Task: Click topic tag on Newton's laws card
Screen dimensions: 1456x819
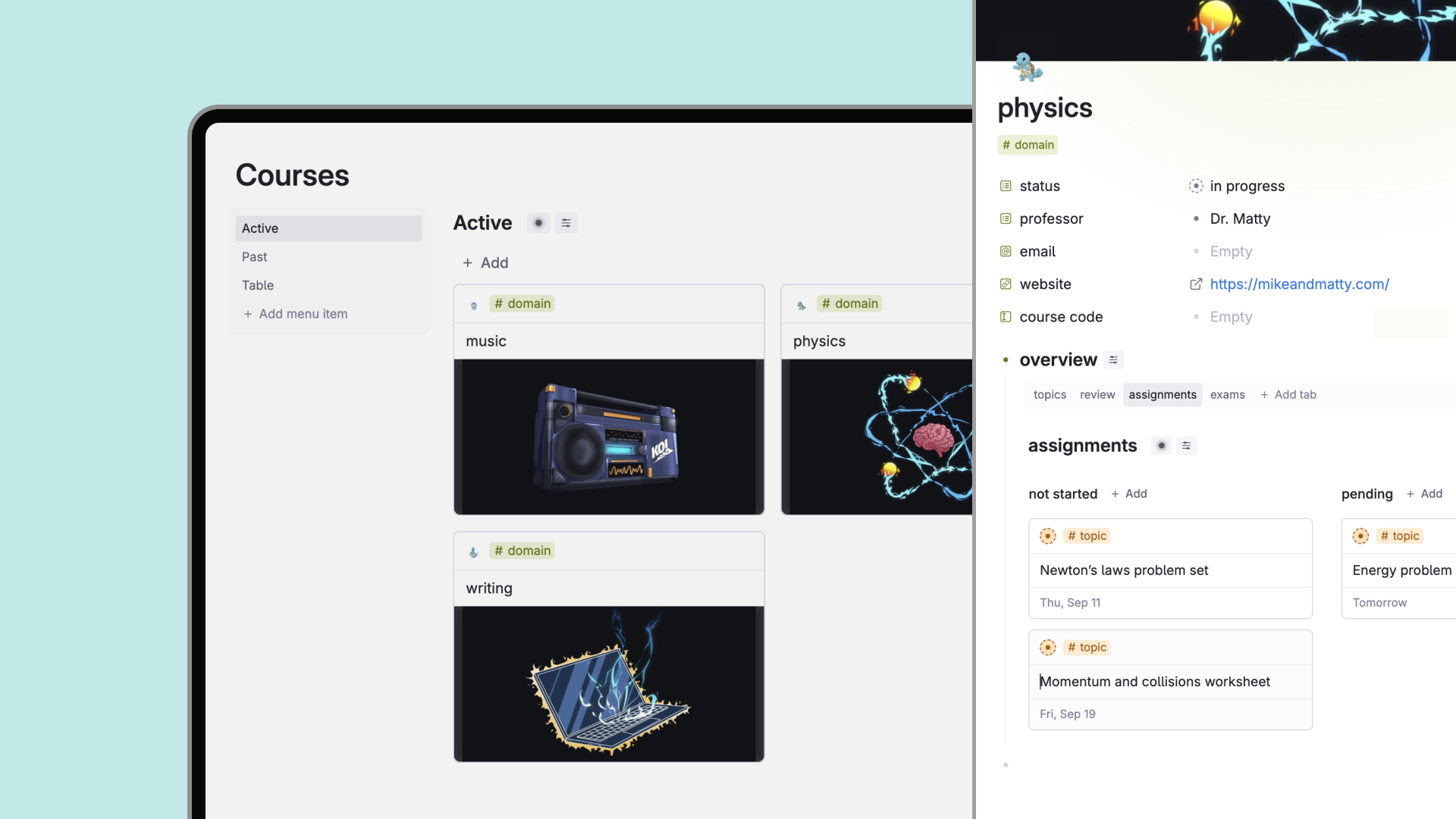Action: tap(1087, 536)
